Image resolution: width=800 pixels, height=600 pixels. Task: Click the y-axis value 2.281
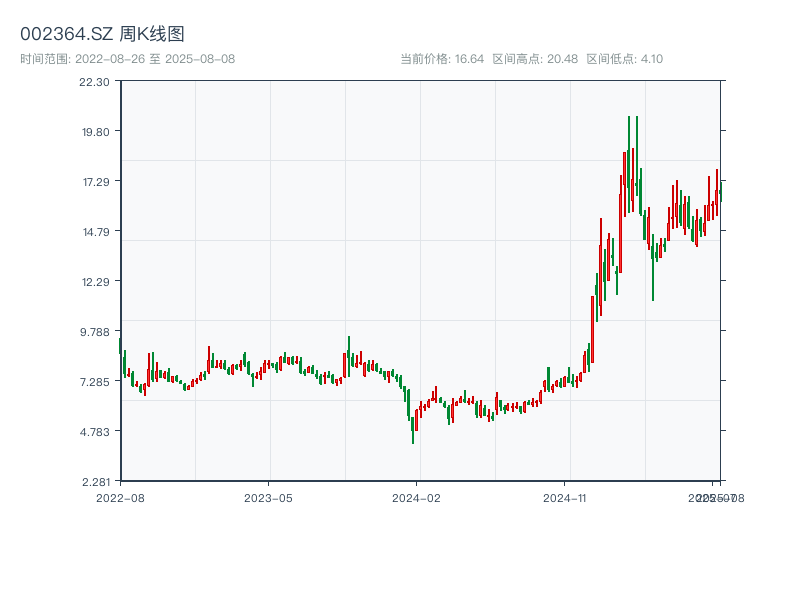pyautogui.click(x=96, y=482)
